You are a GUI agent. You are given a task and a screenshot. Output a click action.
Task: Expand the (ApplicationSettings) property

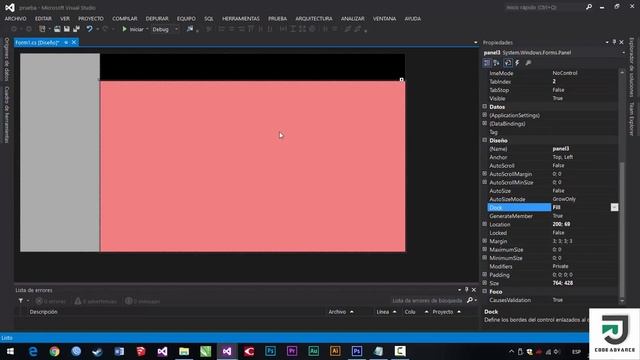[x=484, y=115]
